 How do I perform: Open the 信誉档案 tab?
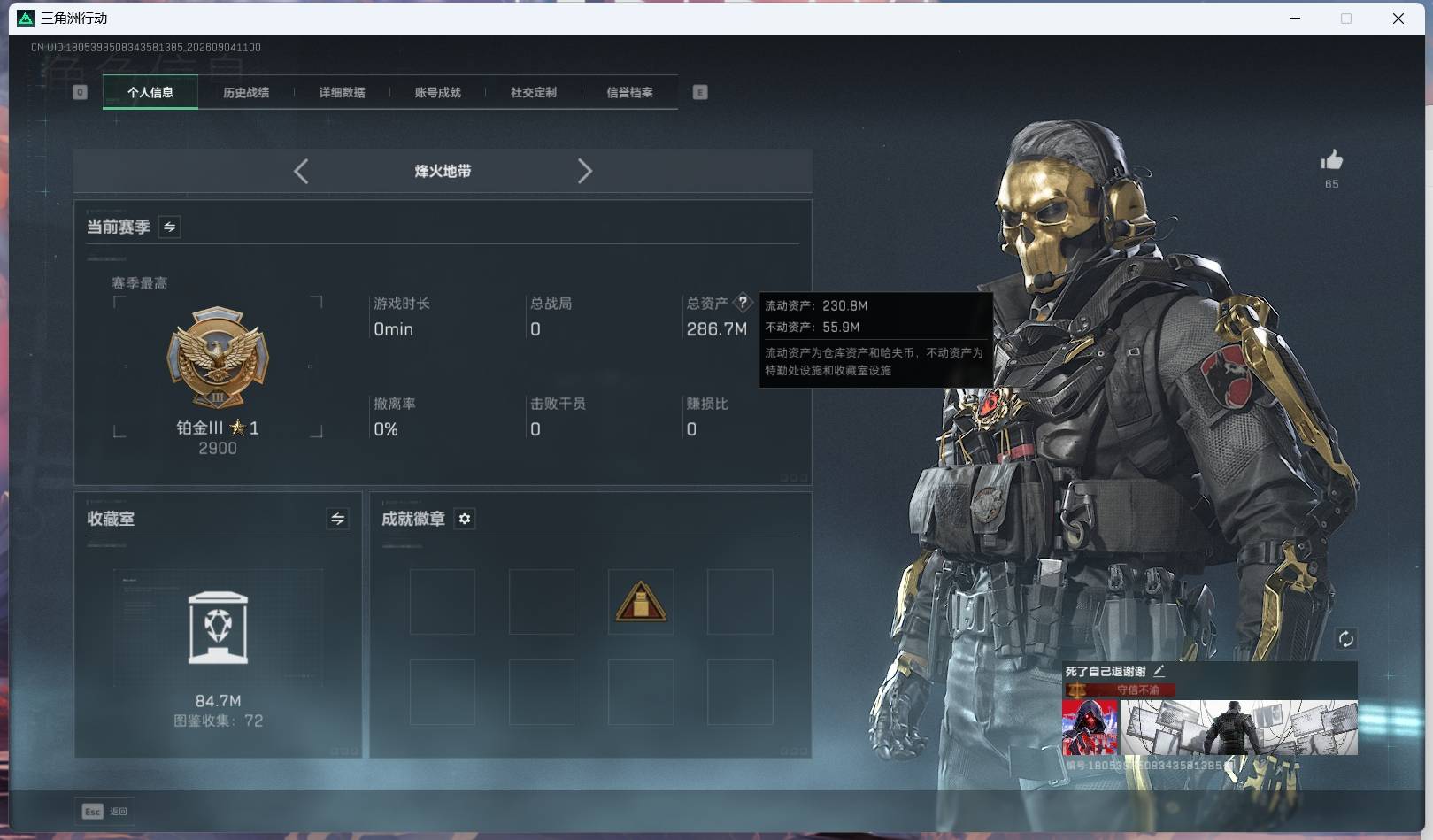click(x=629, y=92)
